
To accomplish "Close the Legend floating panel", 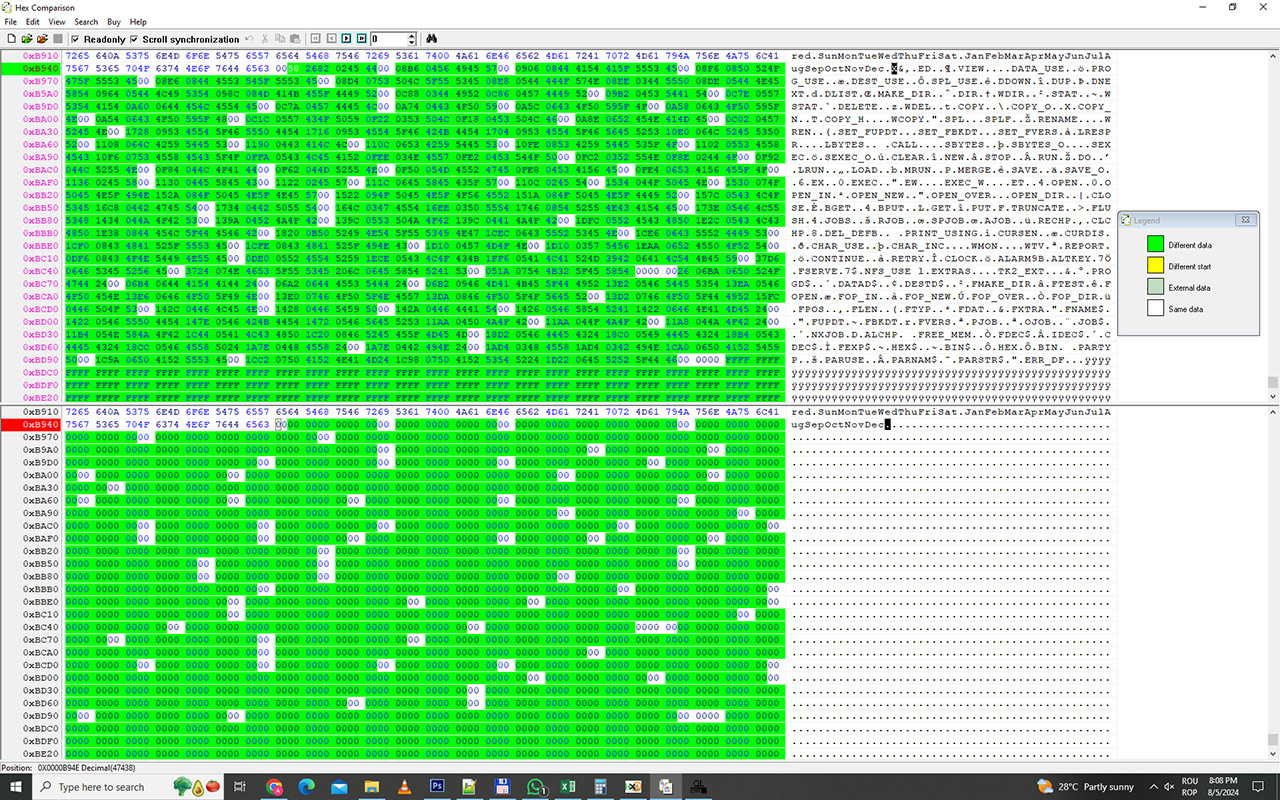I will 1246,219.
